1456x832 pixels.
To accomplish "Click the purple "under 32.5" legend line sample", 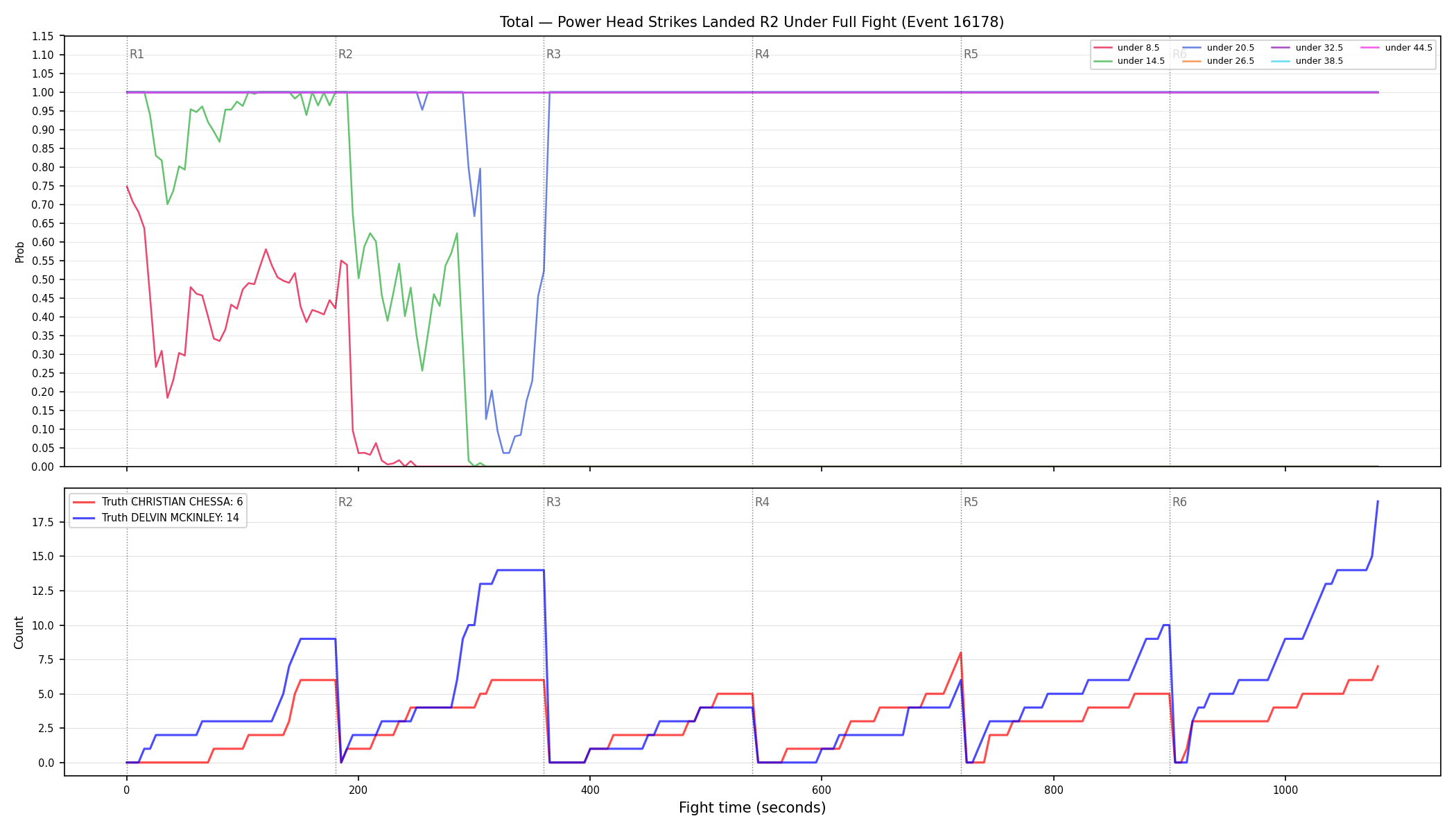I will point(1281,48).
